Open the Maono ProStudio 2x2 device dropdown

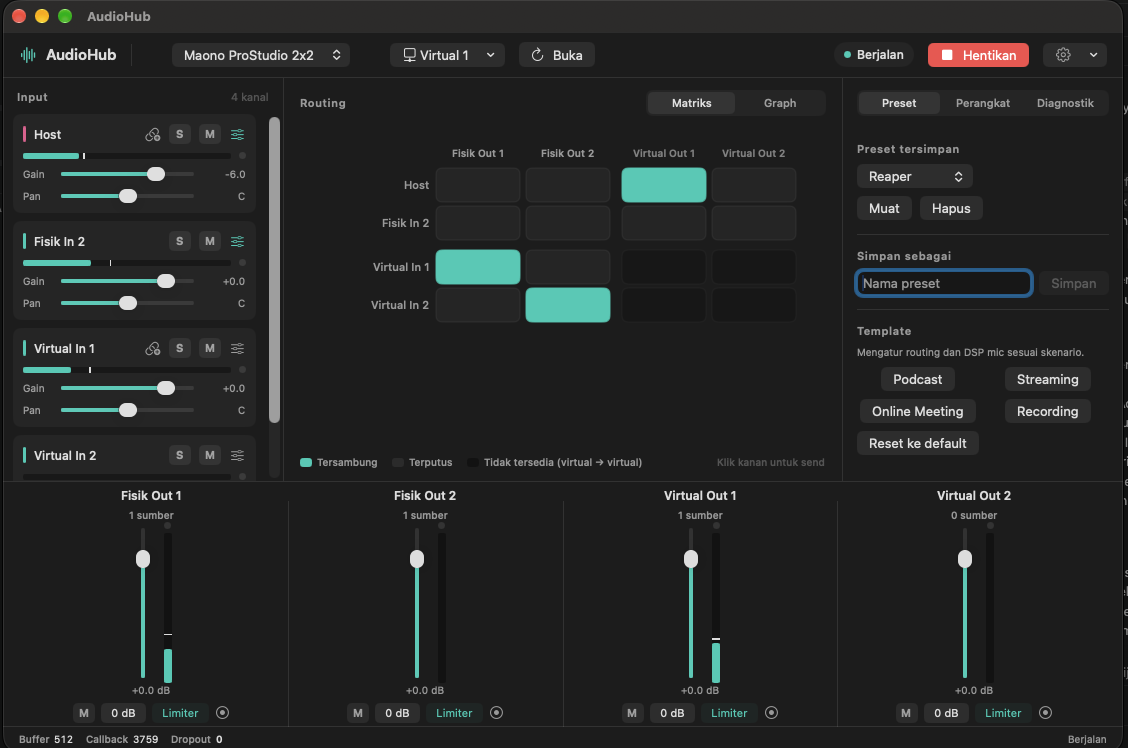pyautogui.click(x=260, y=55)
